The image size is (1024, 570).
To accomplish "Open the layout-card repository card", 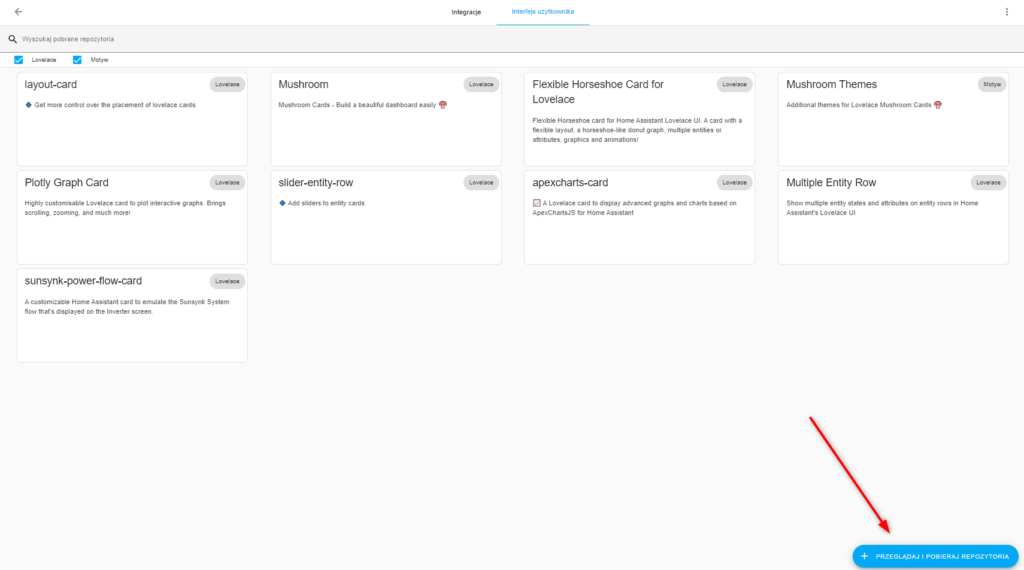I will [x=132, y=119].
